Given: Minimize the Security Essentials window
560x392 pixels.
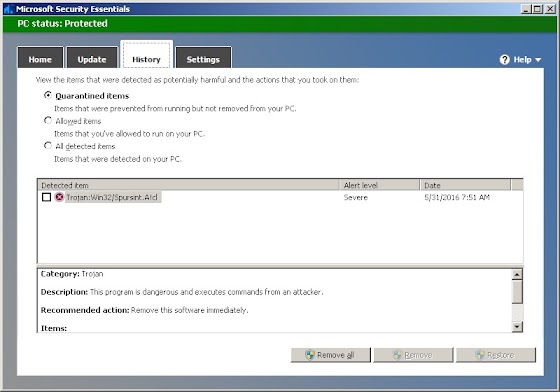Looking at the screenshot, I should 526,9.
